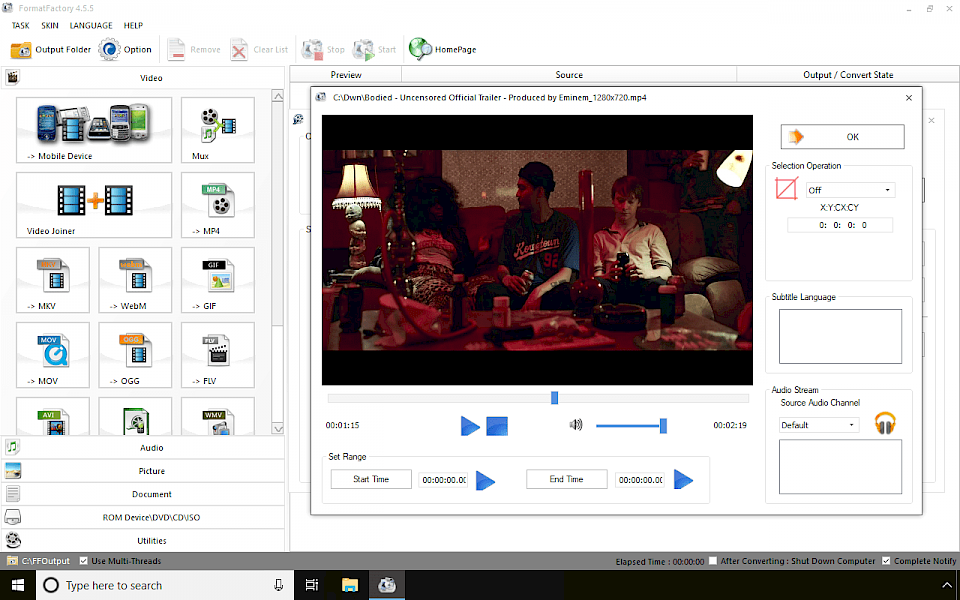
Task: Open the SKIN menu
Action: pyautogui.click(x=50, y=25)
